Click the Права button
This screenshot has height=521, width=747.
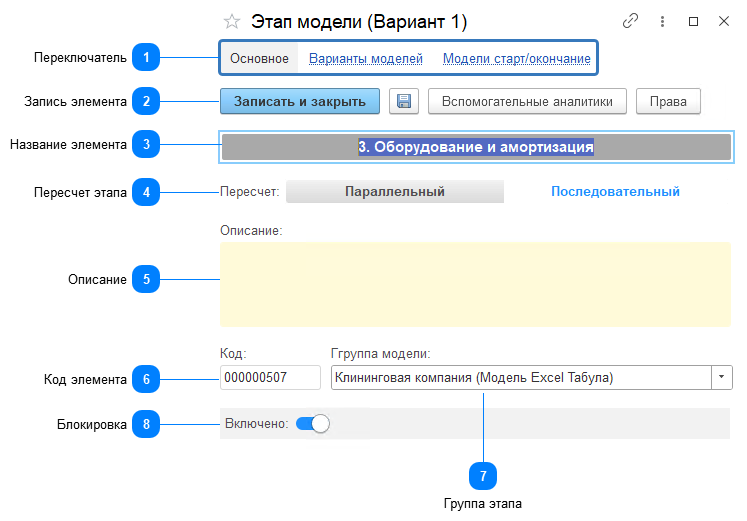(668, 101)
